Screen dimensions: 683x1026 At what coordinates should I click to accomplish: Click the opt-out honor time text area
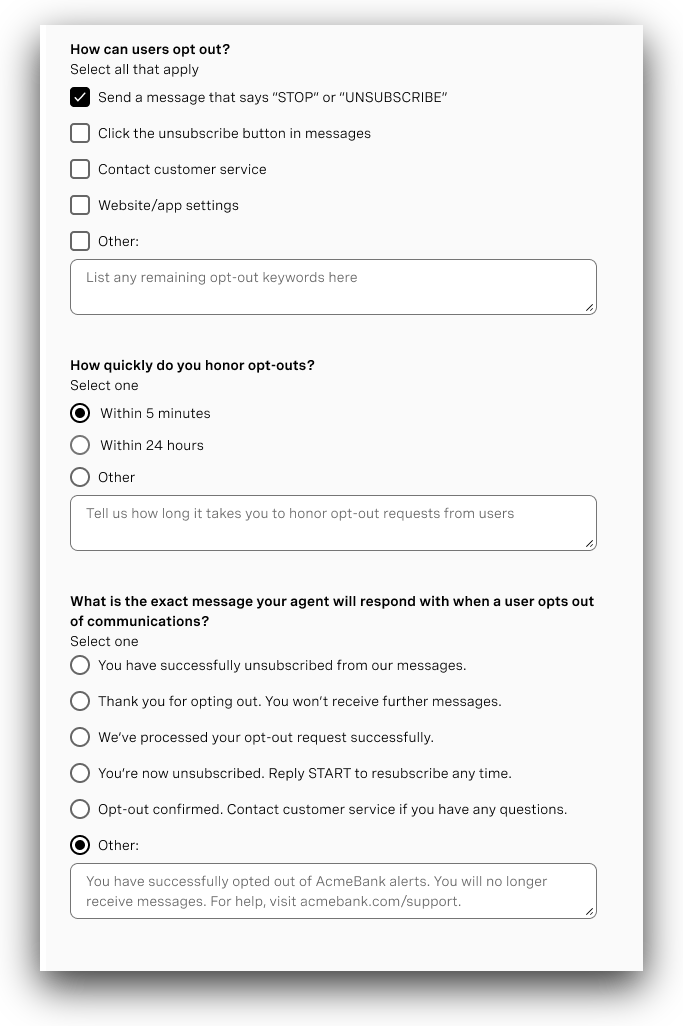332,523
